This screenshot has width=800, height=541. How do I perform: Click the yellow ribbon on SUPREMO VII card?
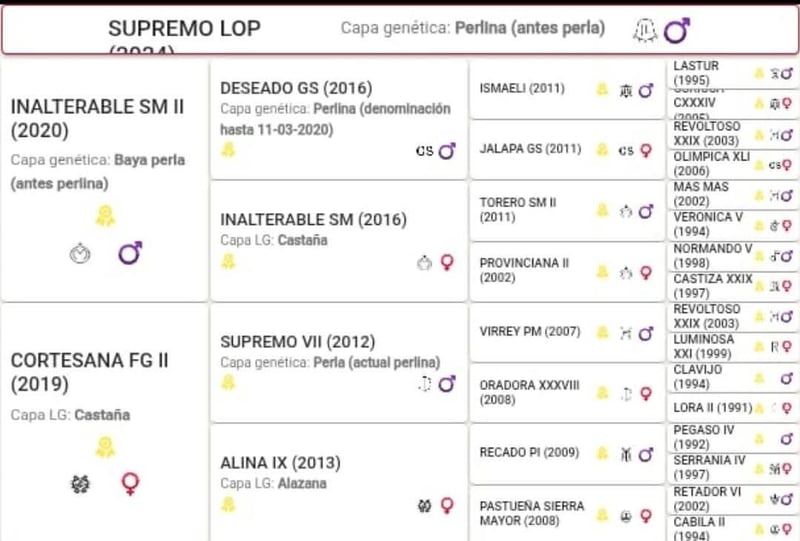[x=228, y=383]
